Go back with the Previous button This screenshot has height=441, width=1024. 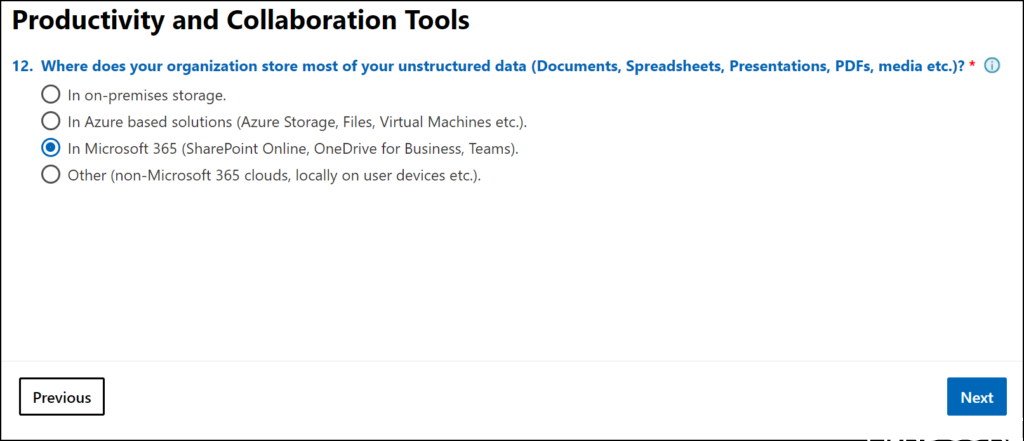62,397
